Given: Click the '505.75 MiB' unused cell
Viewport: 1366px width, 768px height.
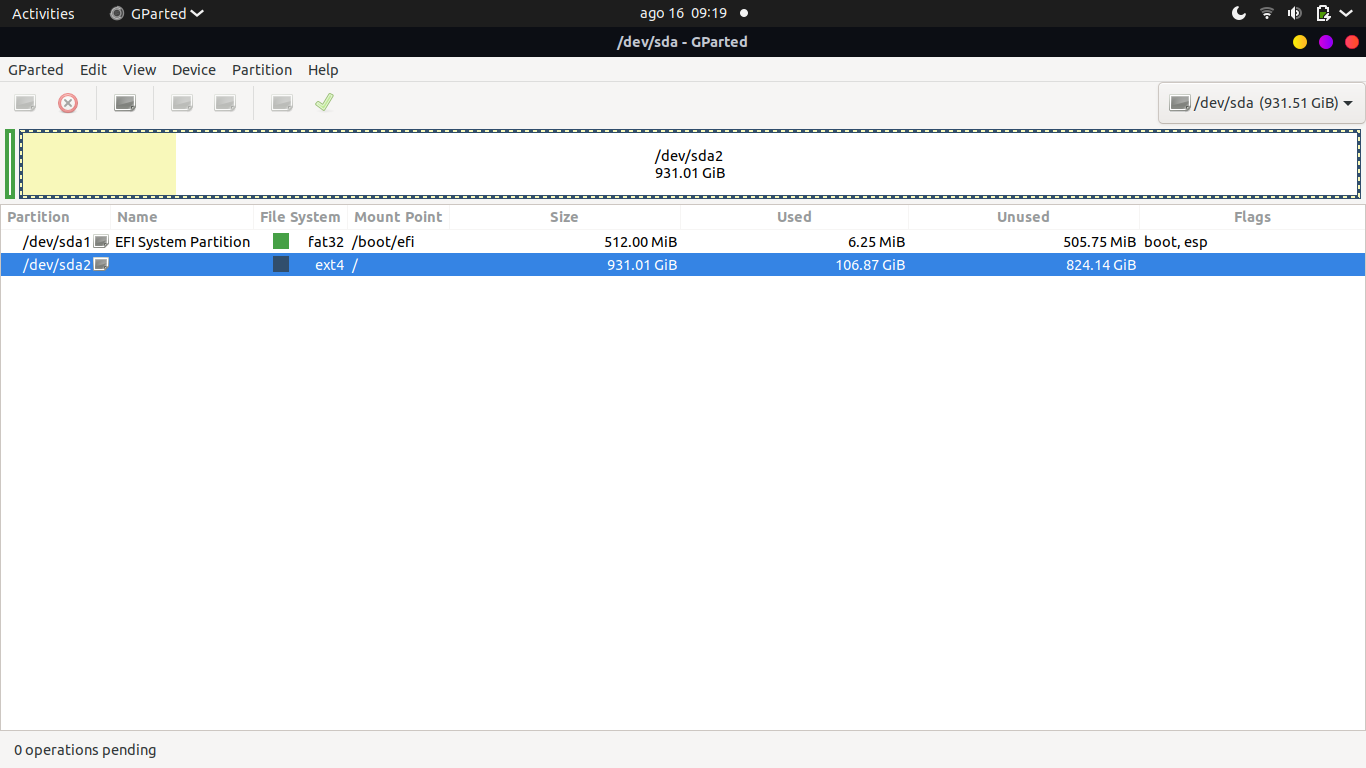Looking at the screenshot, I should coord(1100,242).
